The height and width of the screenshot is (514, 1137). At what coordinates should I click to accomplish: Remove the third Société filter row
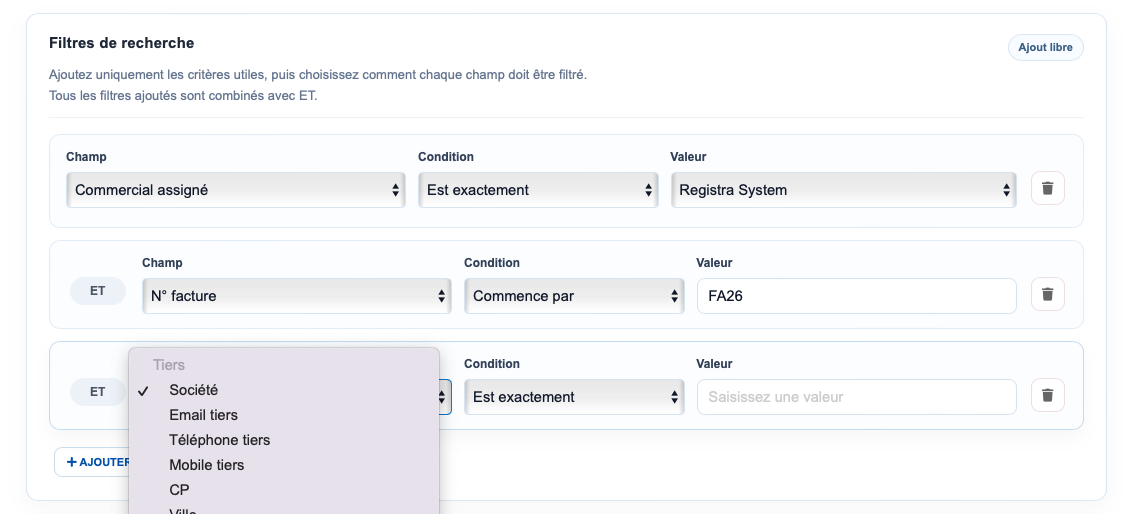click(1048, 395)
